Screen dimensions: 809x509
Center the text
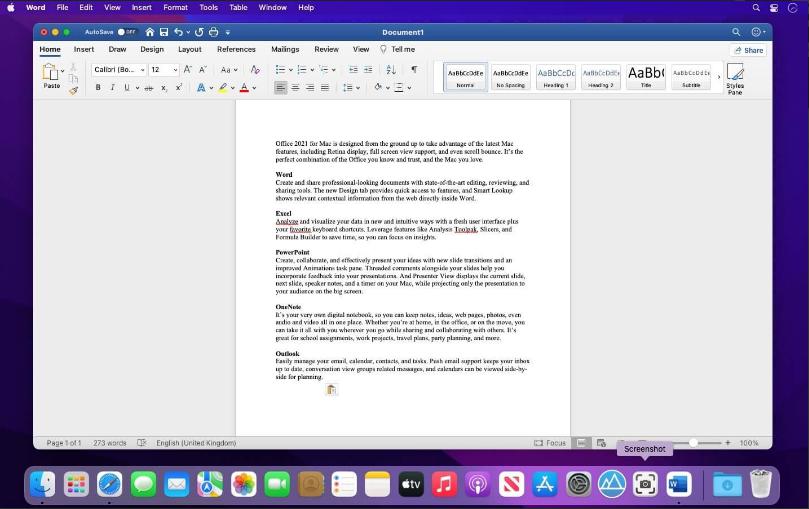[x=295, y=88]
